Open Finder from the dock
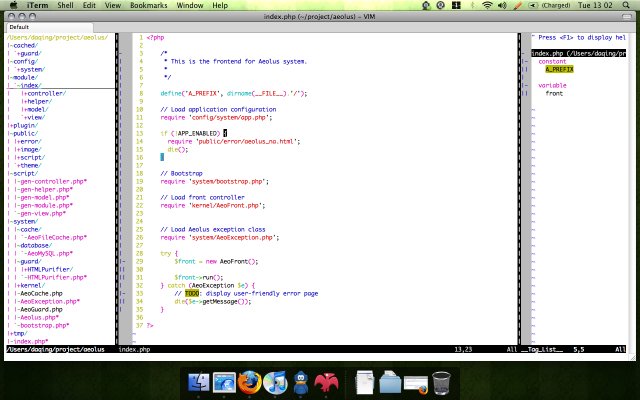Viewport: 640px width, 400px height. [x=198, y=382]
